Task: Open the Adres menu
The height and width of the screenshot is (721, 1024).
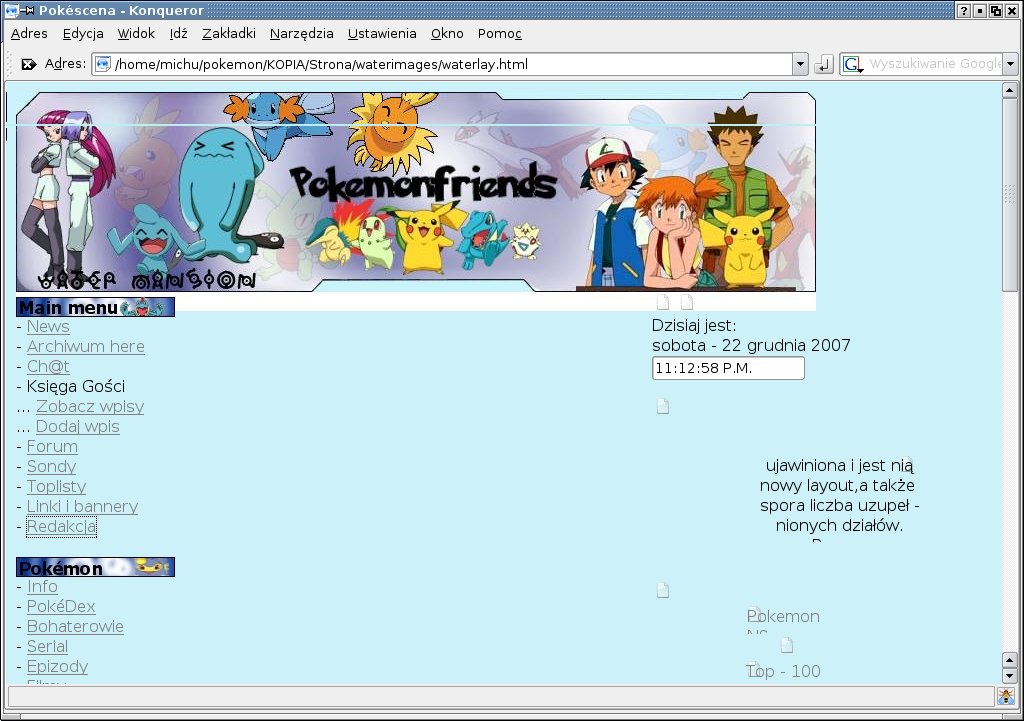Action: coord(29,33)
